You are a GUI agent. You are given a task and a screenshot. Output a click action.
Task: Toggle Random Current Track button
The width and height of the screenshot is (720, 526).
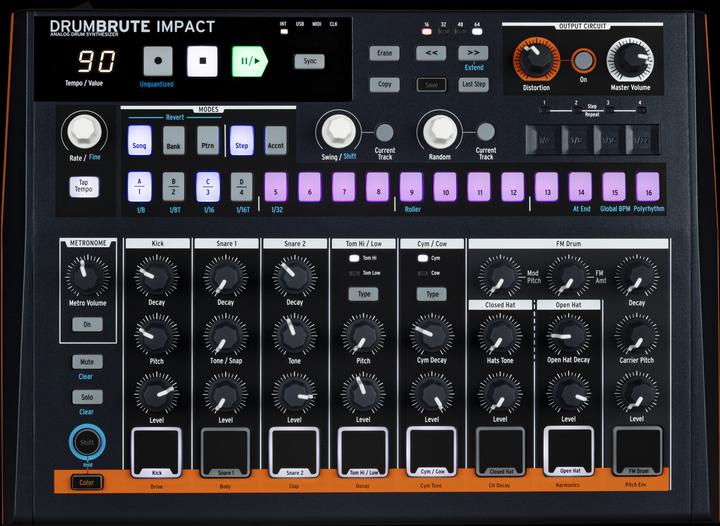coord(485,132)
